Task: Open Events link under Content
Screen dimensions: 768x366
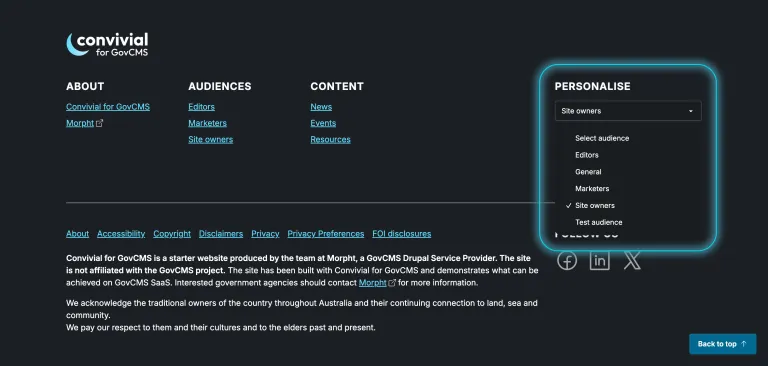Action: click(x=323, y=123)
